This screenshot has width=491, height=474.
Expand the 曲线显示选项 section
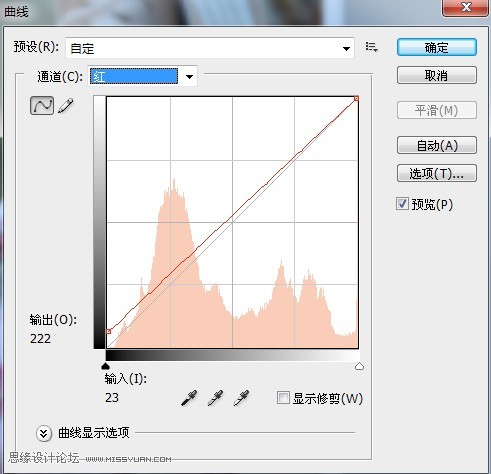(44, 433)
